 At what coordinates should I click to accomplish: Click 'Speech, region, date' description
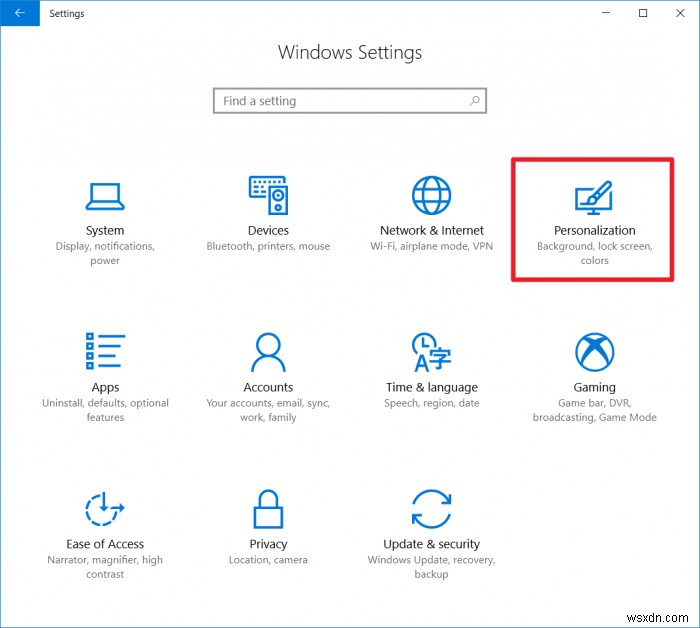coord(432,403)
